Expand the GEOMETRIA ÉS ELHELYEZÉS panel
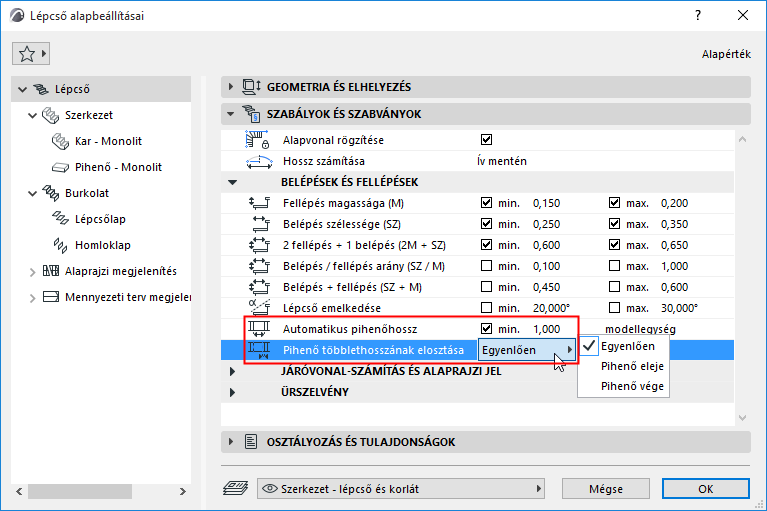The height and width of the screenshot is (511, 767). [x=233, y=87]
